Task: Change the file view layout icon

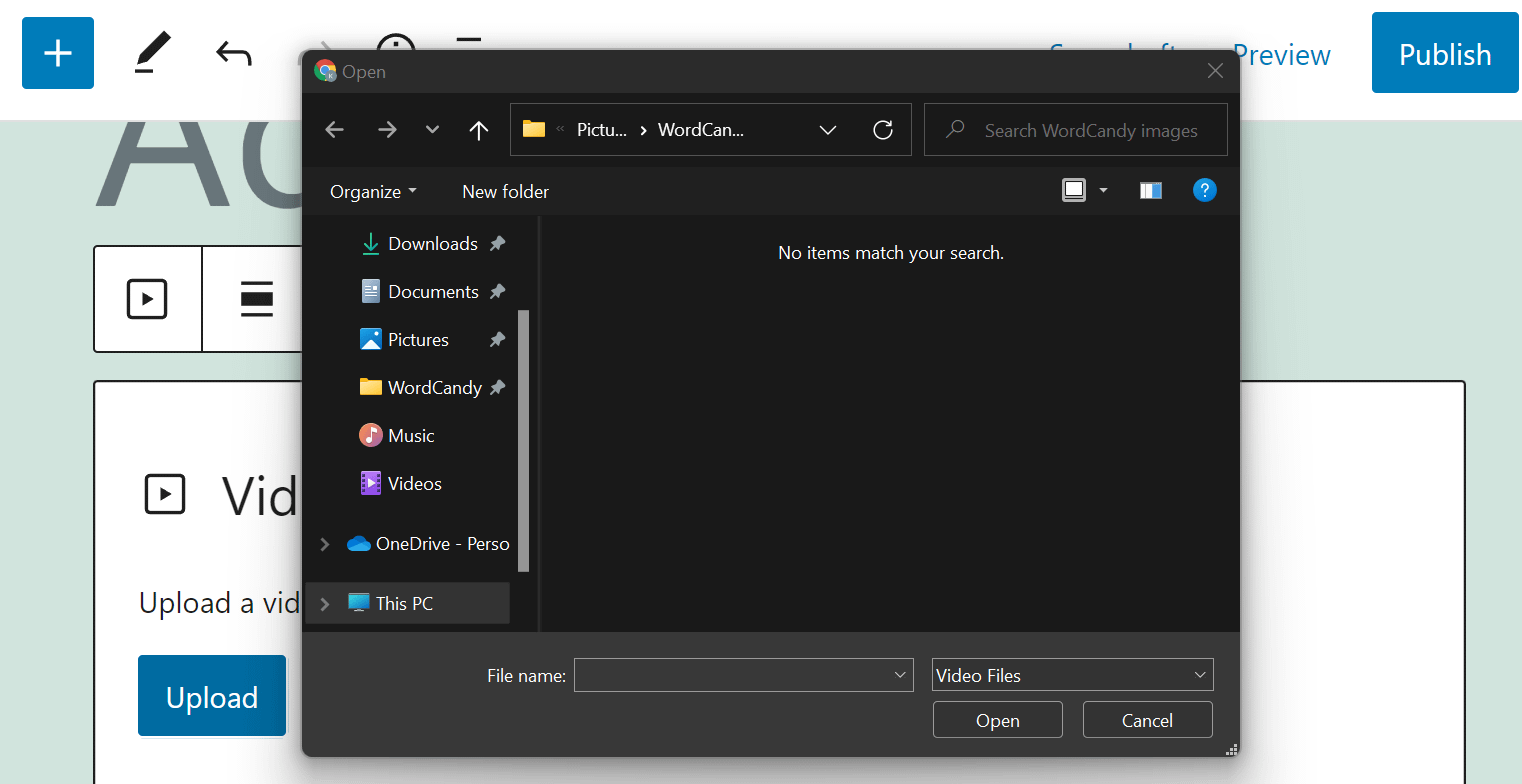Action: [x=1075, y=190]
